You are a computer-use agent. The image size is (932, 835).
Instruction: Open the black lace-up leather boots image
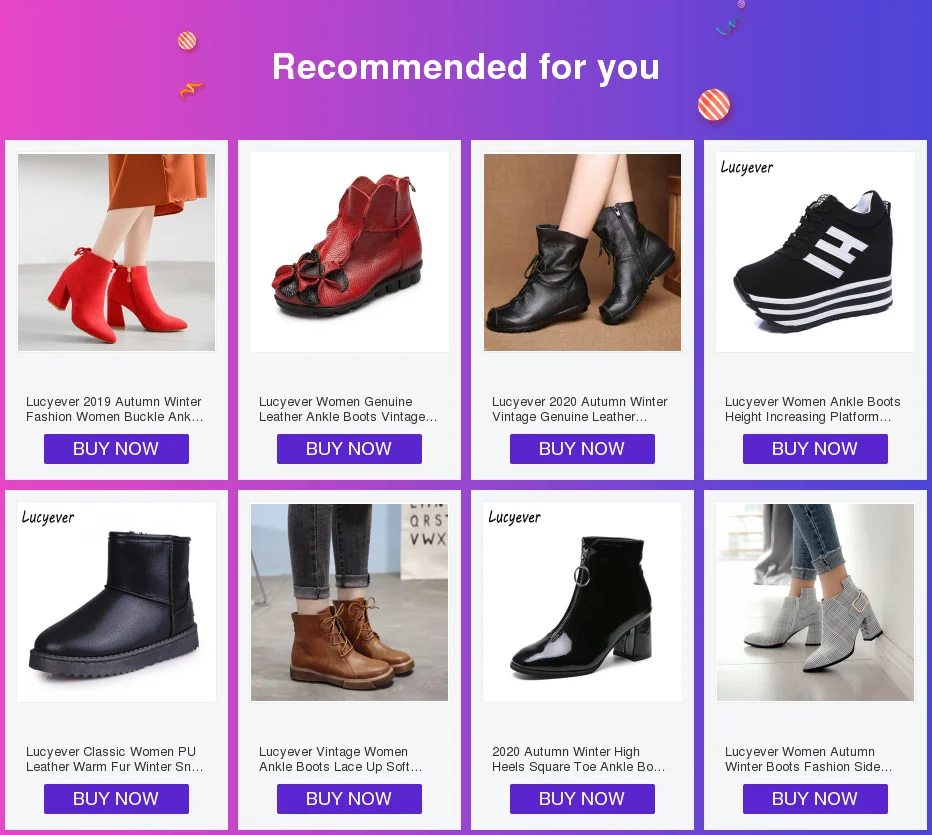[x=582, y=252]
